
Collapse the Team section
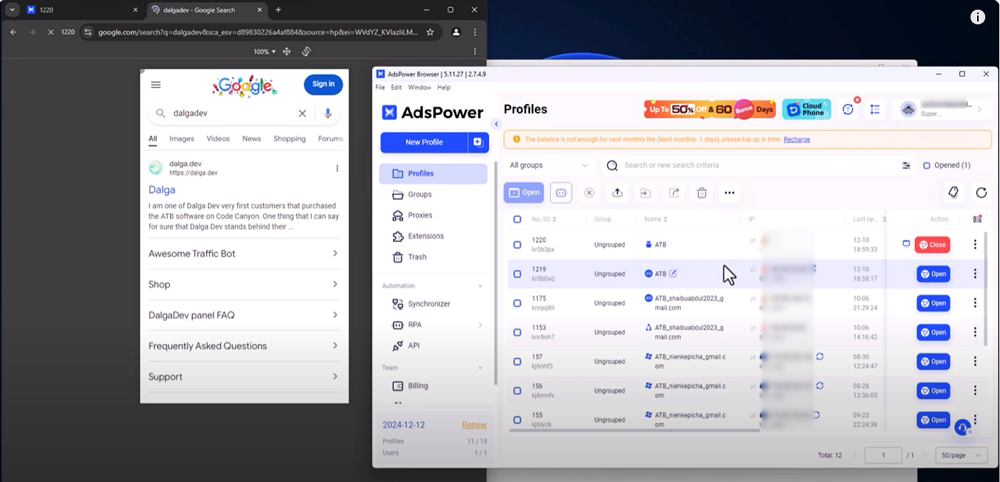click(480, 368)
